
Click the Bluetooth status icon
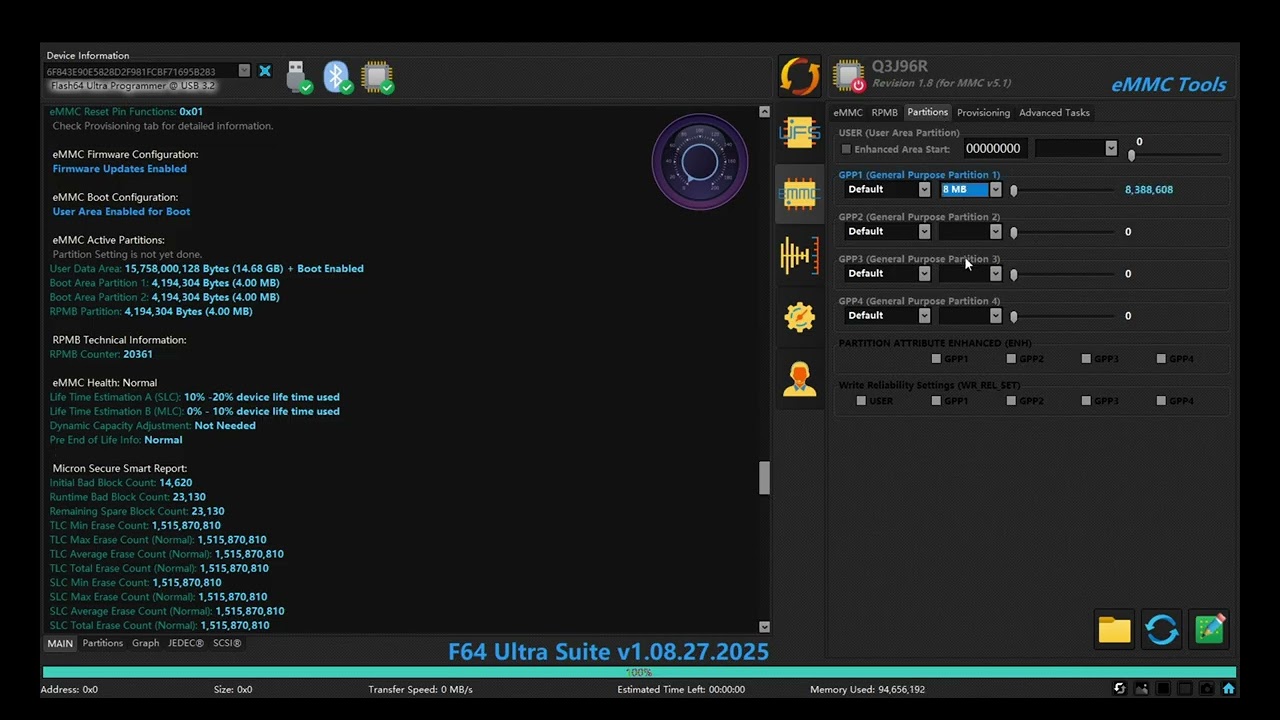click(x=338, y=77)
